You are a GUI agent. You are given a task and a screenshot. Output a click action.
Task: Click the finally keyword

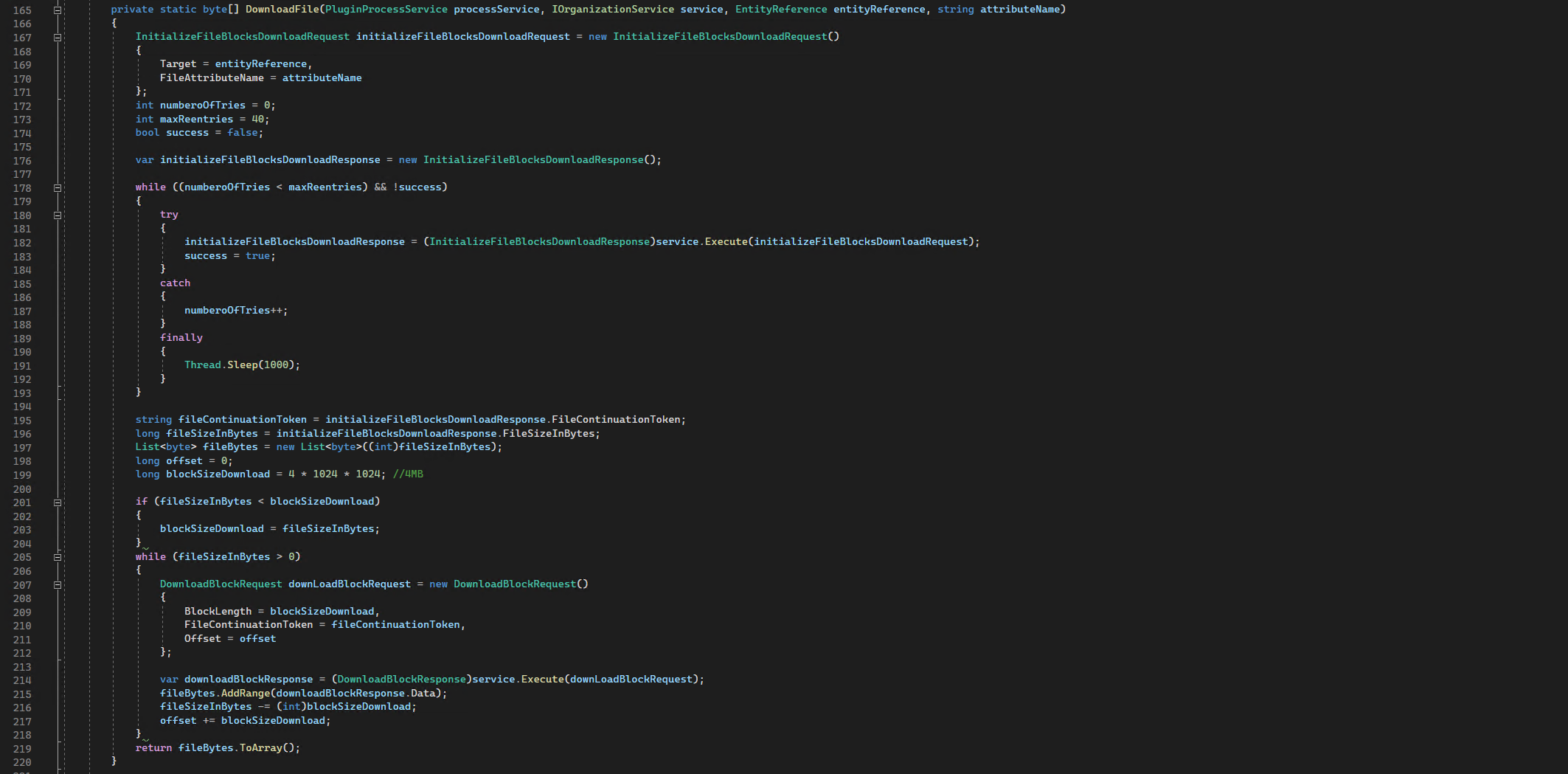(x=181, y=337)
